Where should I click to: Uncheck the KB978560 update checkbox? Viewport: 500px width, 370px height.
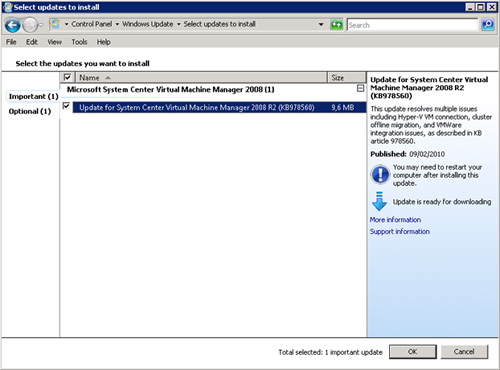click(66, 106)
